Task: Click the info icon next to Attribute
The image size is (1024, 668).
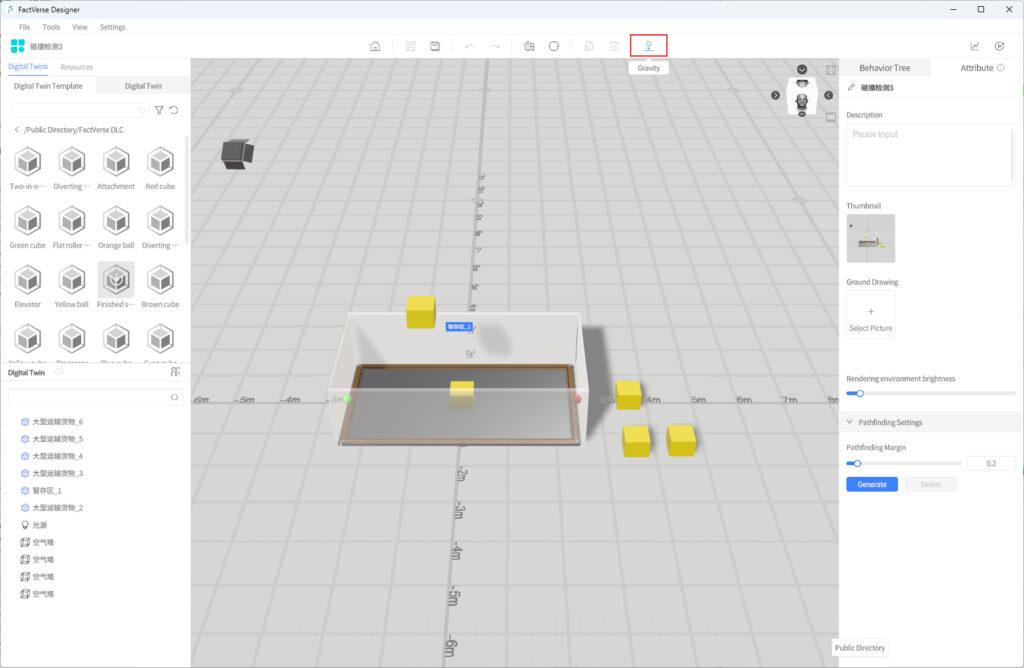Action: coord(1000,68)
